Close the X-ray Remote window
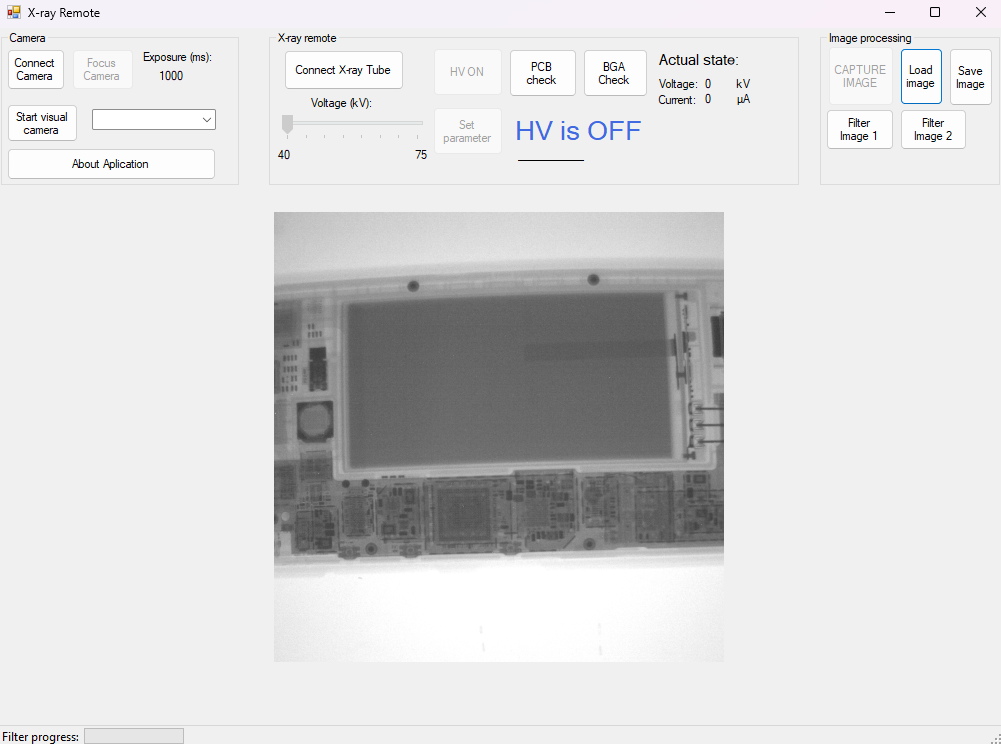This screenshot has width=1001, height=744. [x=981, y=13]
